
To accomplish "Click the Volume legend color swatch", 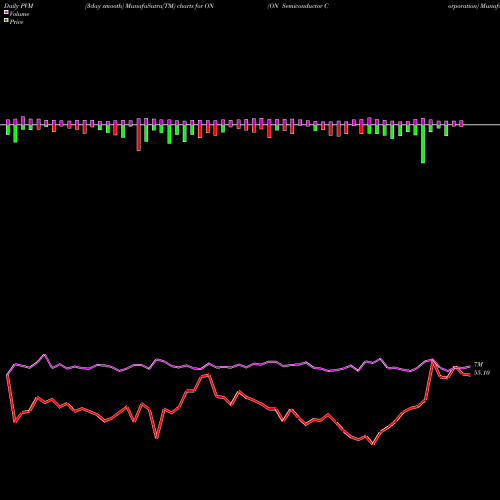I will point(6,13).
